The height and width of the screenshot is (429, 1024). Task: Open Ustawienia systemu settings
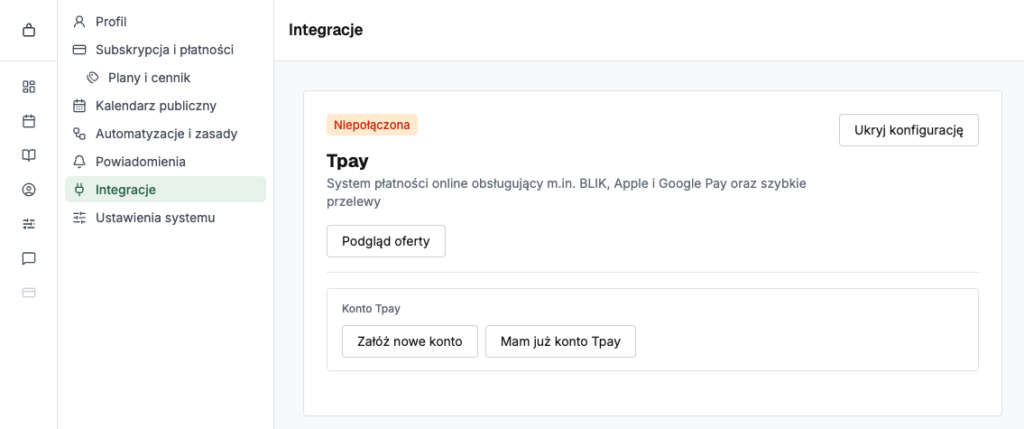[x=165, y=218]
